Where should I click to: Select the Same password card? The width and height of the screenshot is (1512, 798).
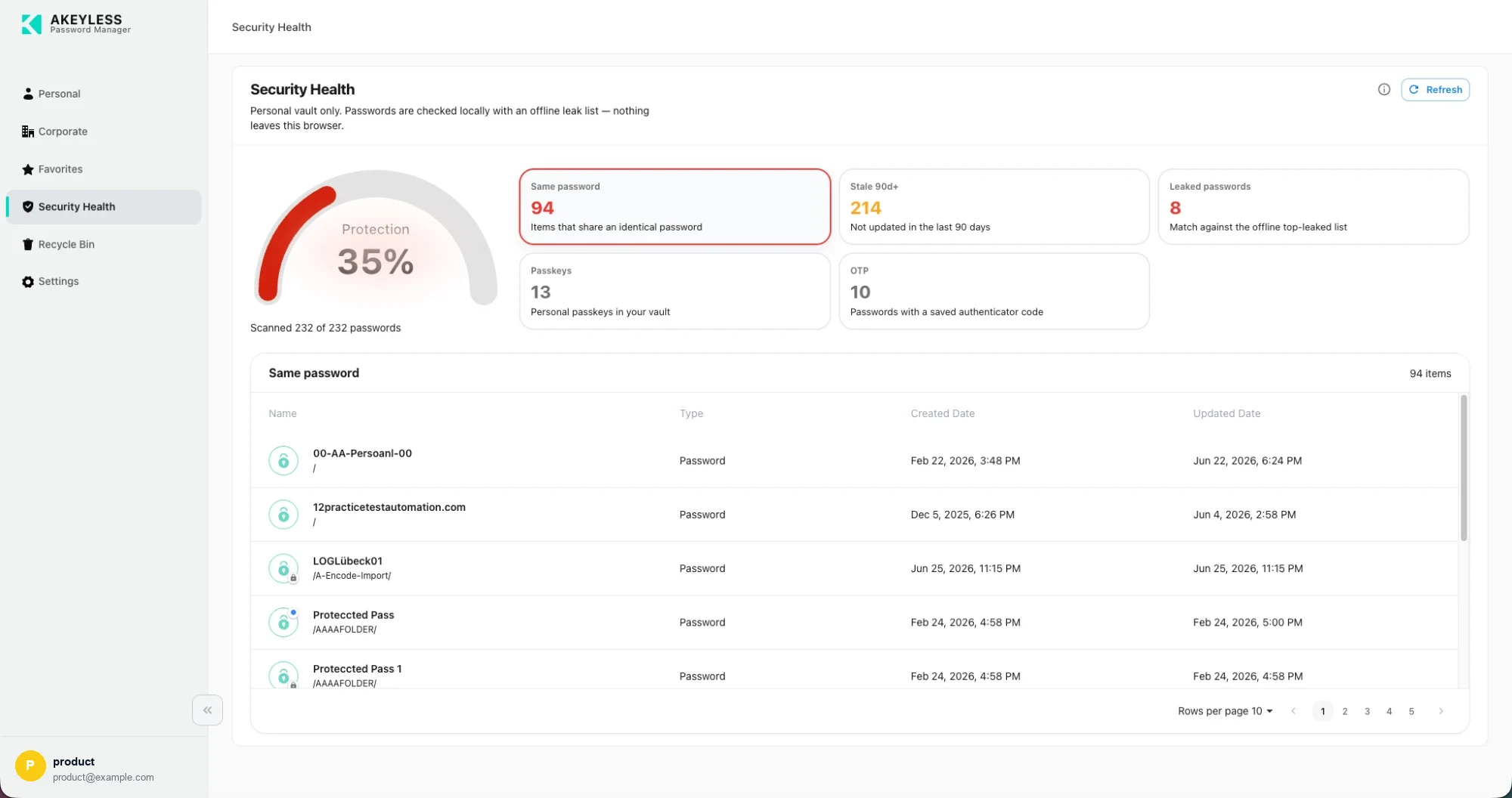click(674, 206)
